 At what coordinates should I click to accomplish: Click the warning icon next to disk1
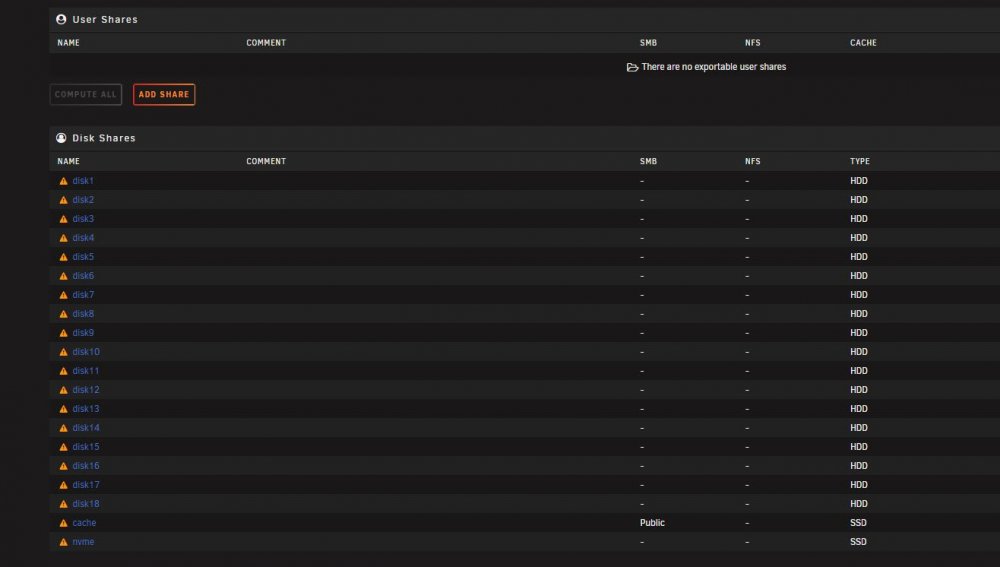click(x=63, y=181)
